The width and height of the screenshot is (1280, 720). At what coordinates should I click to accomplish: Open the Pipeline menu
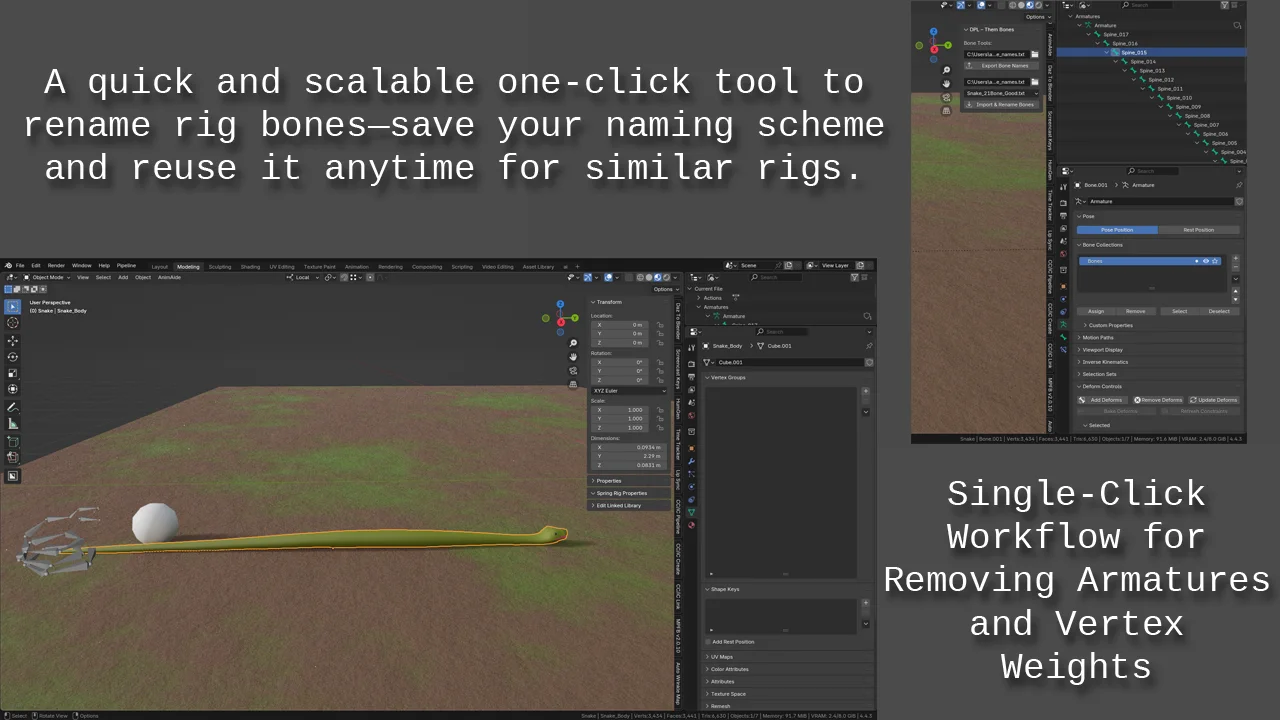point(126,266)
